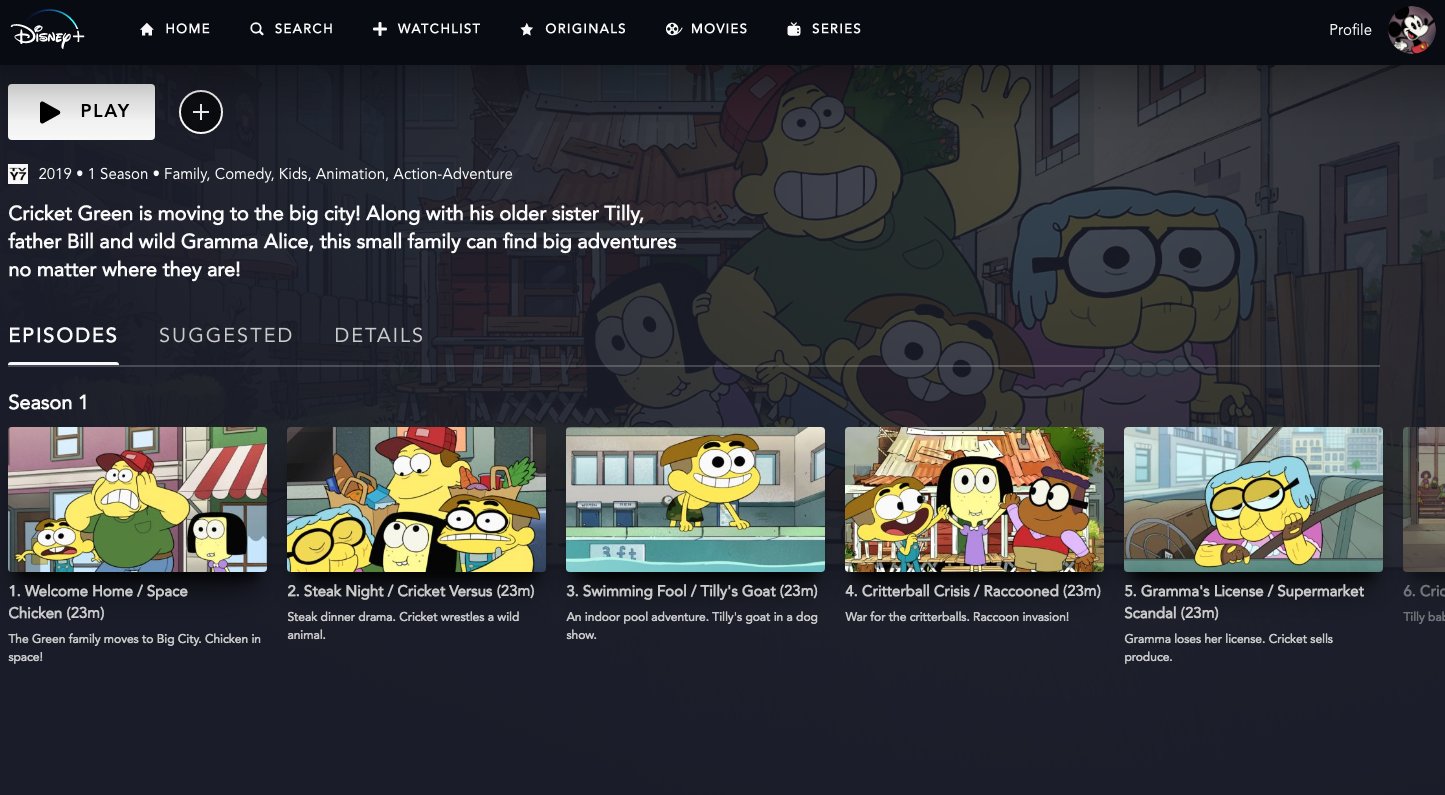
Task: Click the TV-Y7 rating badge
Action: tap(18, 174)
